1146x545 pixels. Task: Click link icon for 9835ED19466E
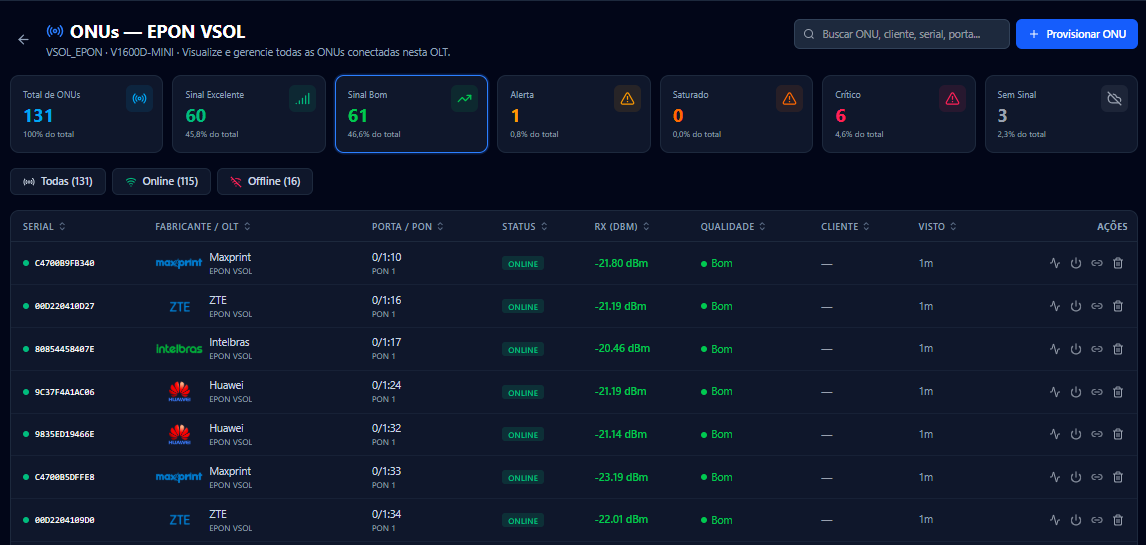(x=1096, y=434)
